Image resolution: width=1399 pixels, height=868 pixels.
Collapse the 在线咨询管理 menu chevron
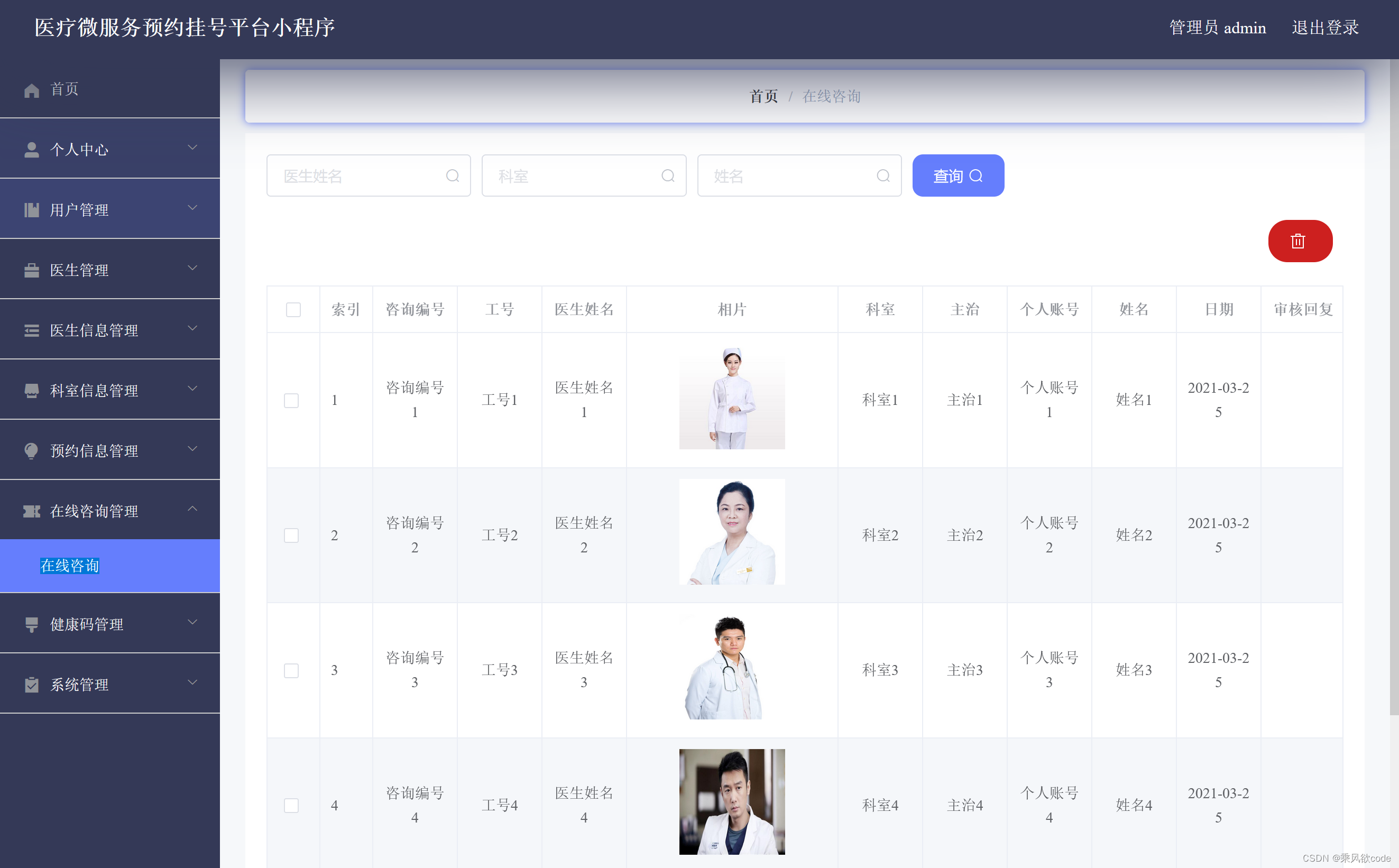click(x=192, y=509)
